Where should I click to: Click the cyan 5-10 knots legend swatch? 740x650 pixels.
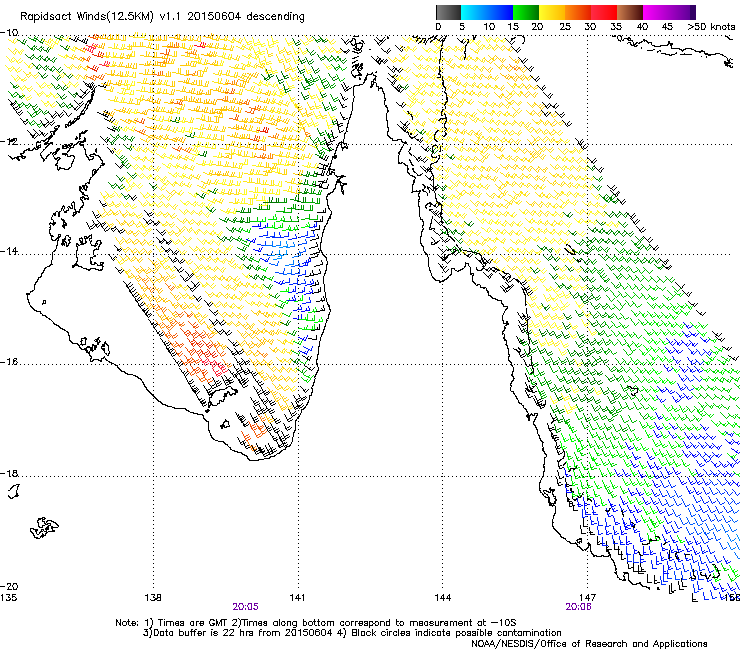474,12
